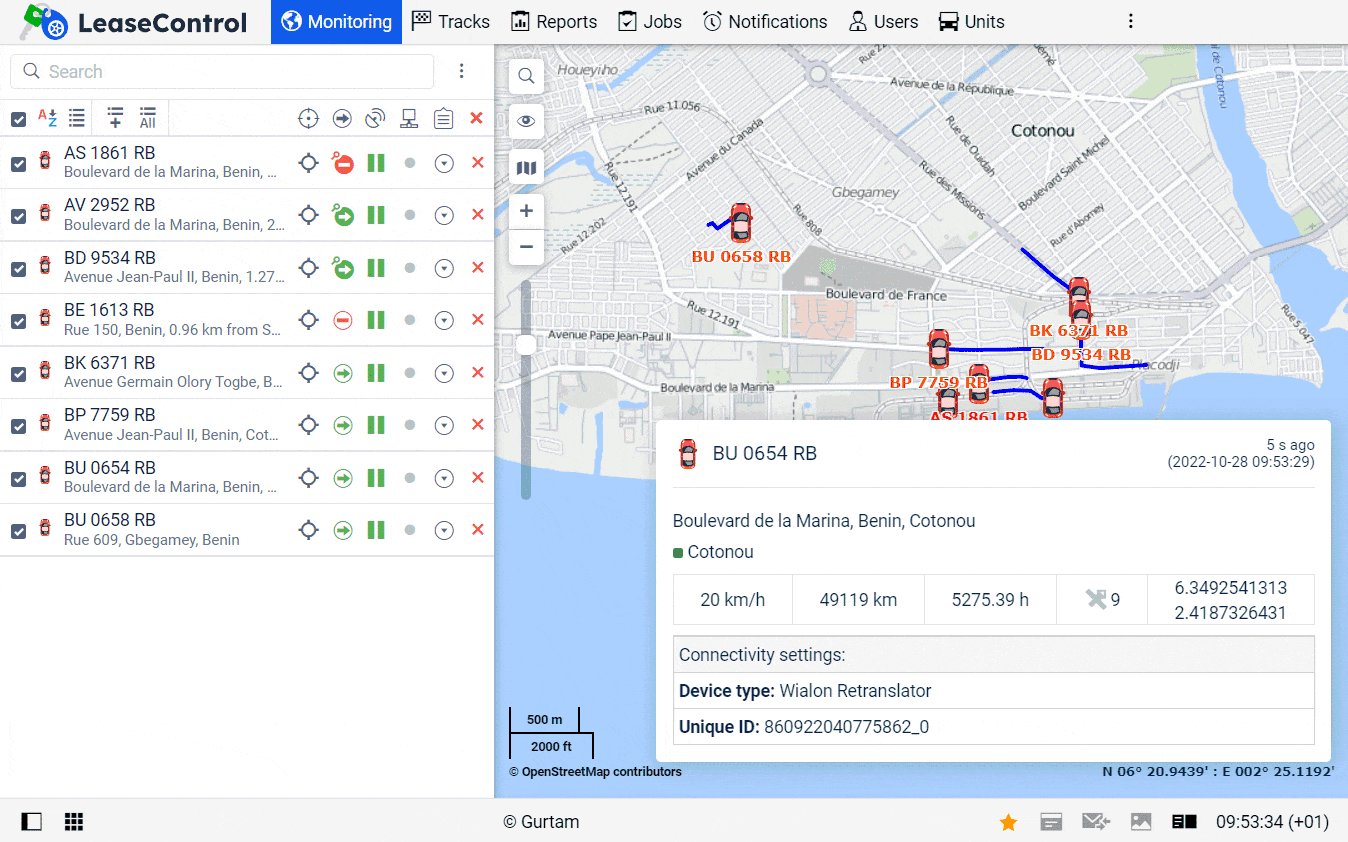
Task: Open the messages envelope icon in footer
Action: point(1096,822)
